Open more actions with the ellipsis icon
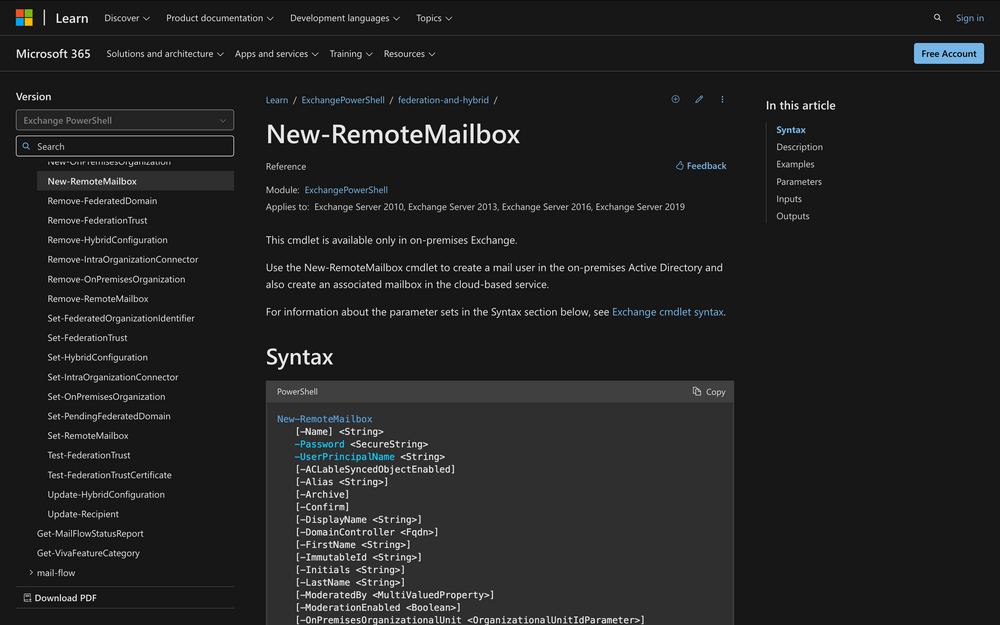 [x=722, y=99]
